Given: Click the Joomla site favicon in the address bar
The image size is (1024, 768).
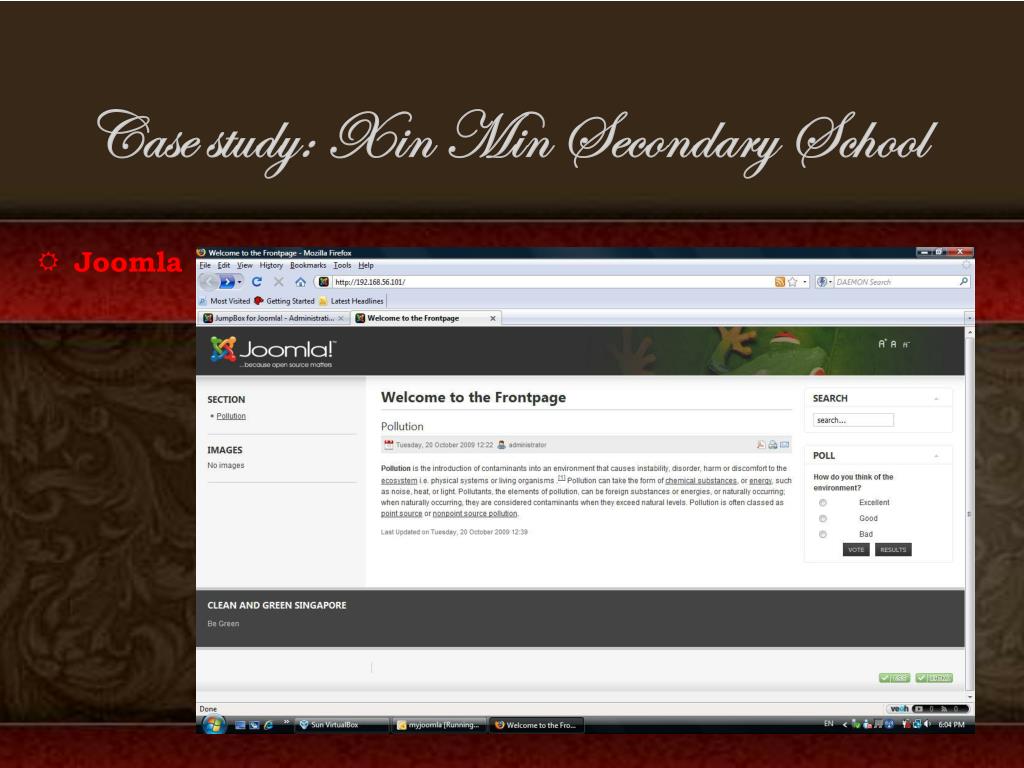Looking at the screenshot, I should 324,282.
